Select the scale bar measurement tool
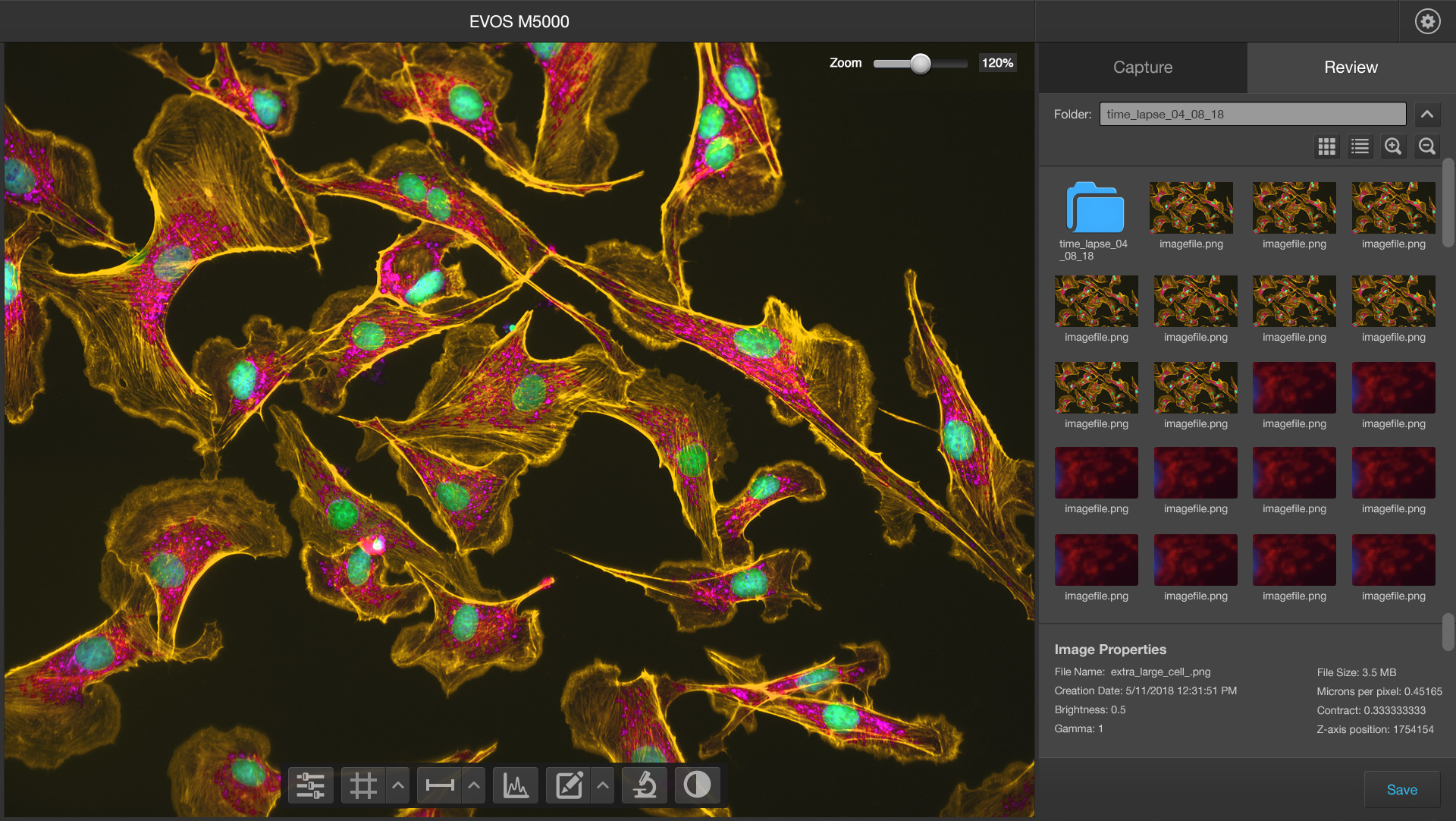 tap(440, 785)
